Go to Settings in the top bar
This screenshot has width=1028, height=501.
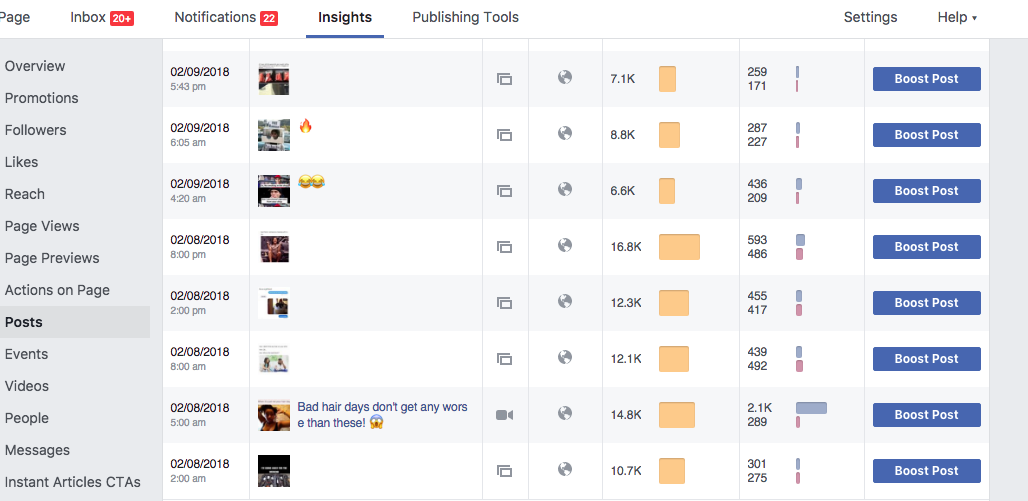[870, 17]
